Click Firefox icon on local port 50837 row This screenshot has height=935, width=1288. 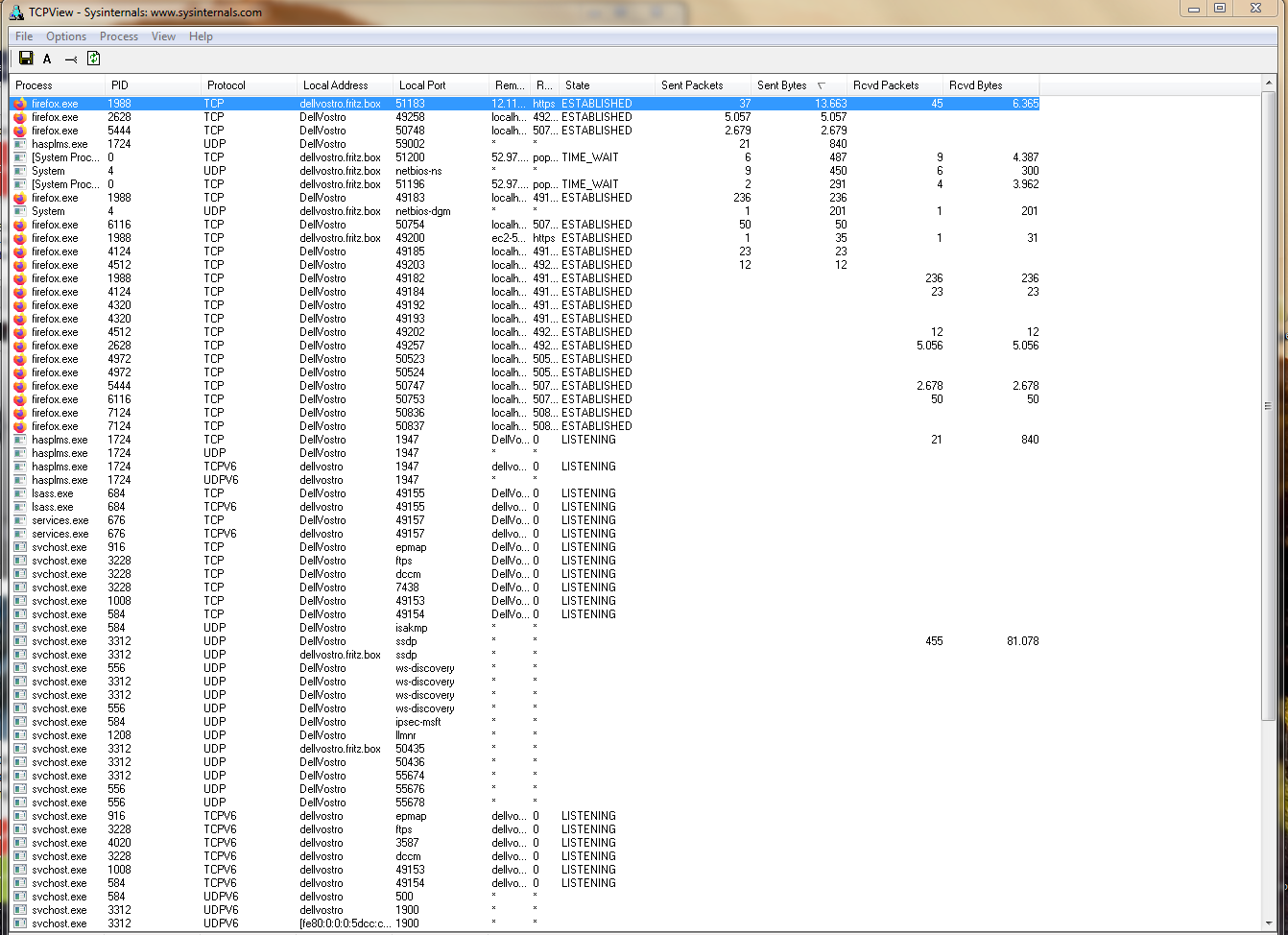coord(20,426)
